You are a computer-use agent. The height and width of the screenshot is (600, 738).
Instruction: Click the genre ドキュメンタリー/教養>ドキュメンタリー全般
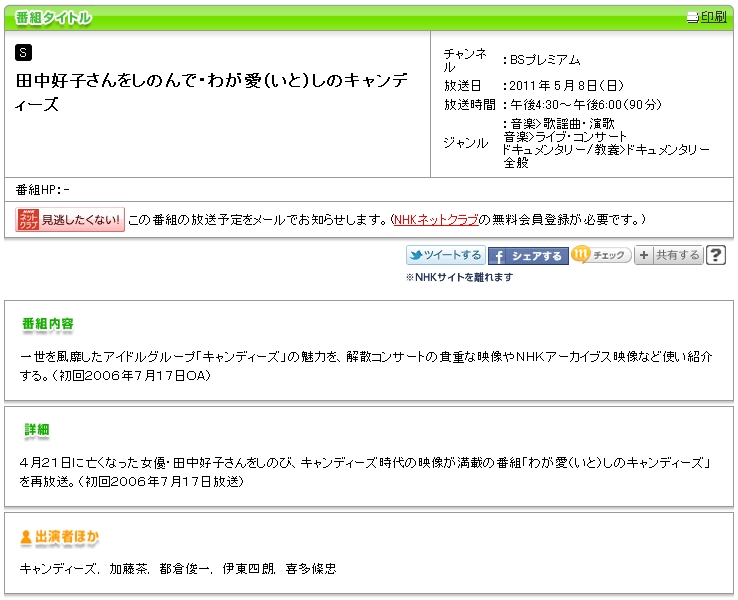coord(606,156)
